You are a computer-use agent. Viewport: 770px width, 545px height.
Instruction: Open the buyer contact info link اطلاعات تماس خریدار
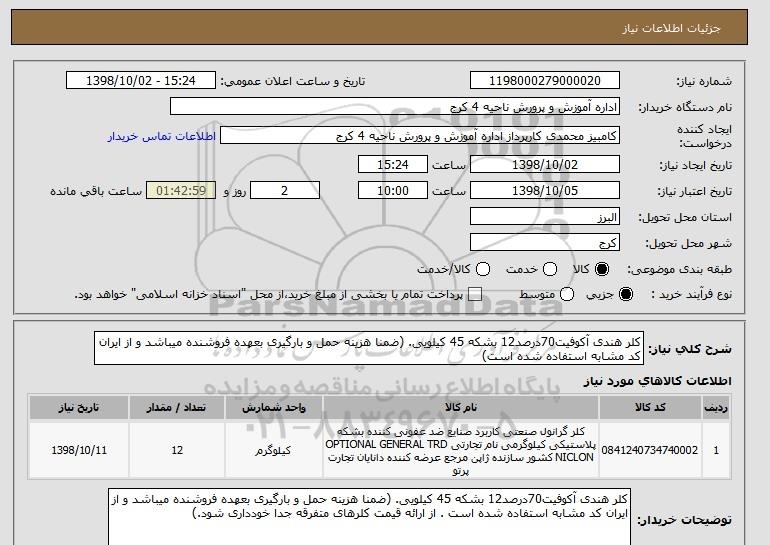pyautogui.click(x=162, y=136)
